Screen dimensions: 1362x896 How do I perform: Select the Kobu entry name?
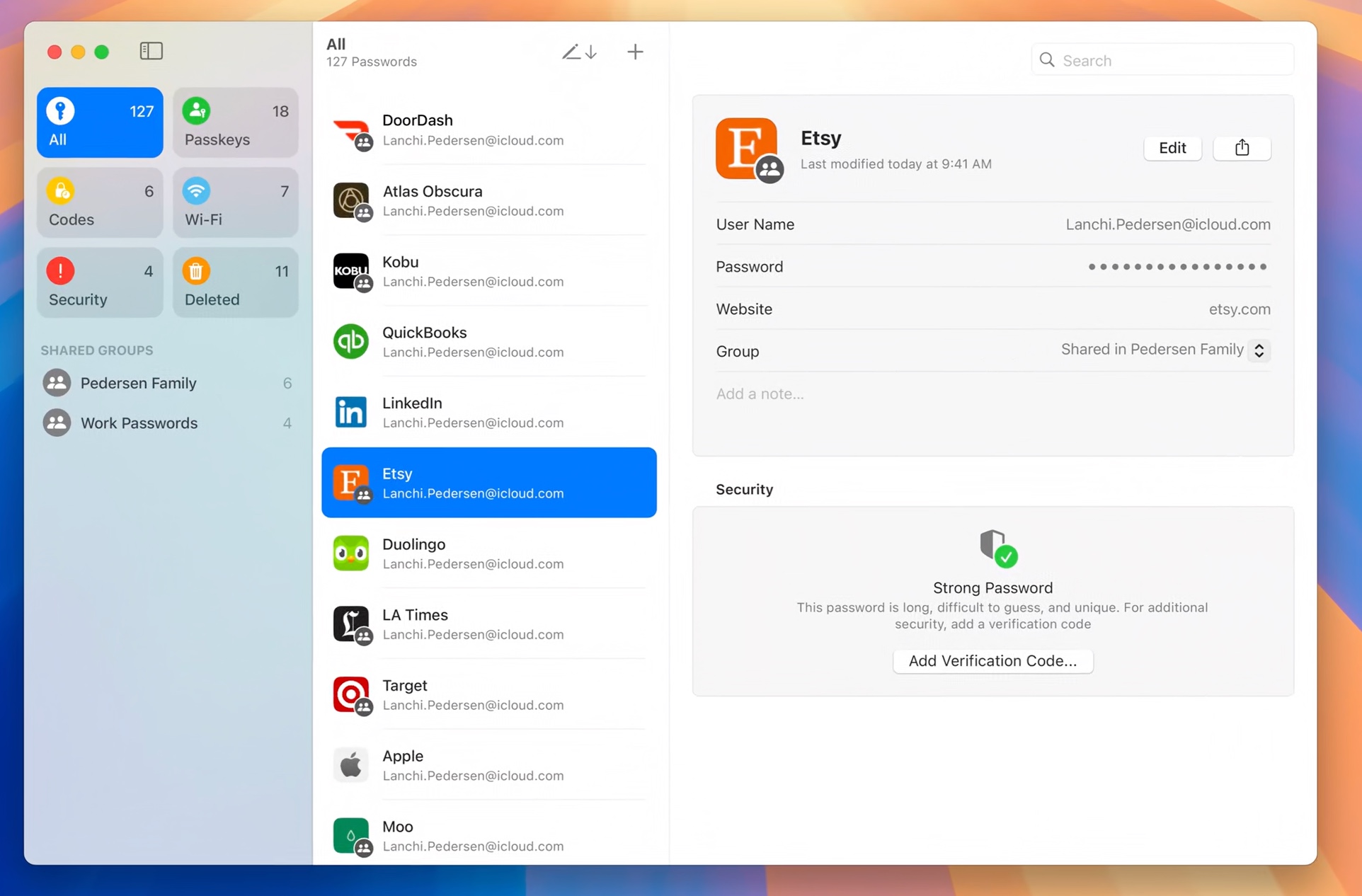click(x=401, y=262)
